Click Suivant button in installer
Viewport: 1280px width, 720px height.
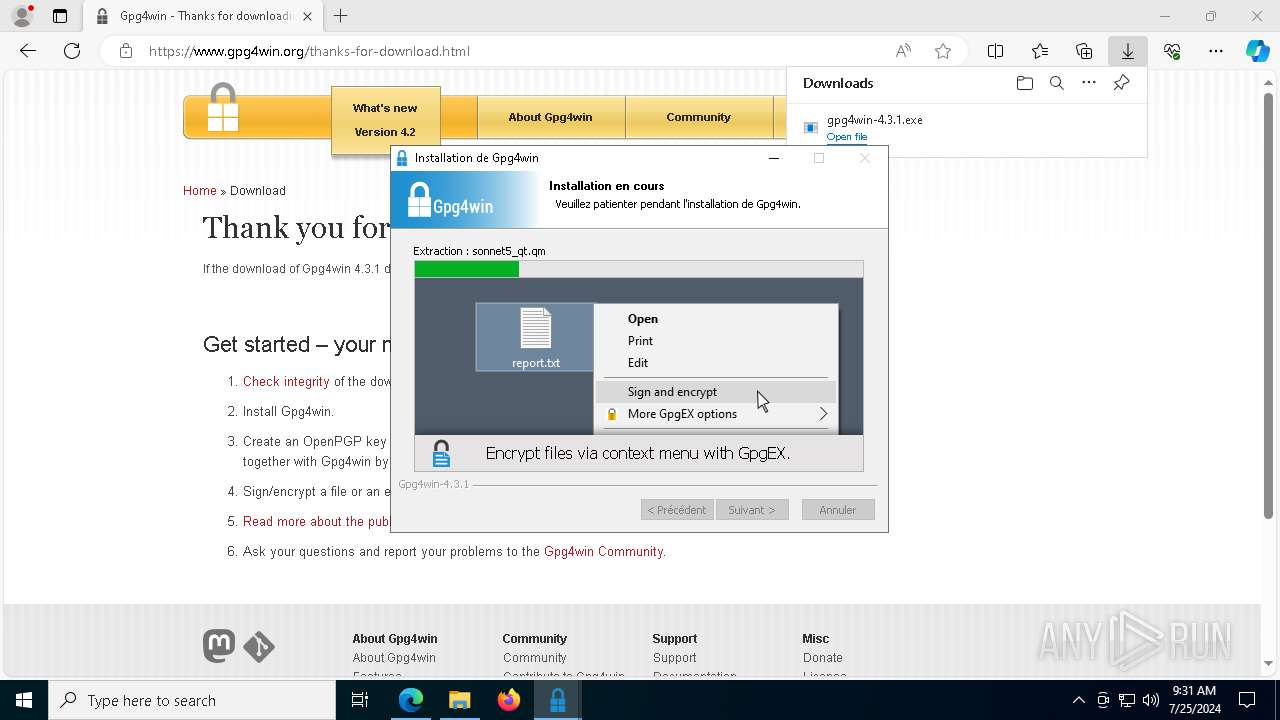tap(752, 510)
